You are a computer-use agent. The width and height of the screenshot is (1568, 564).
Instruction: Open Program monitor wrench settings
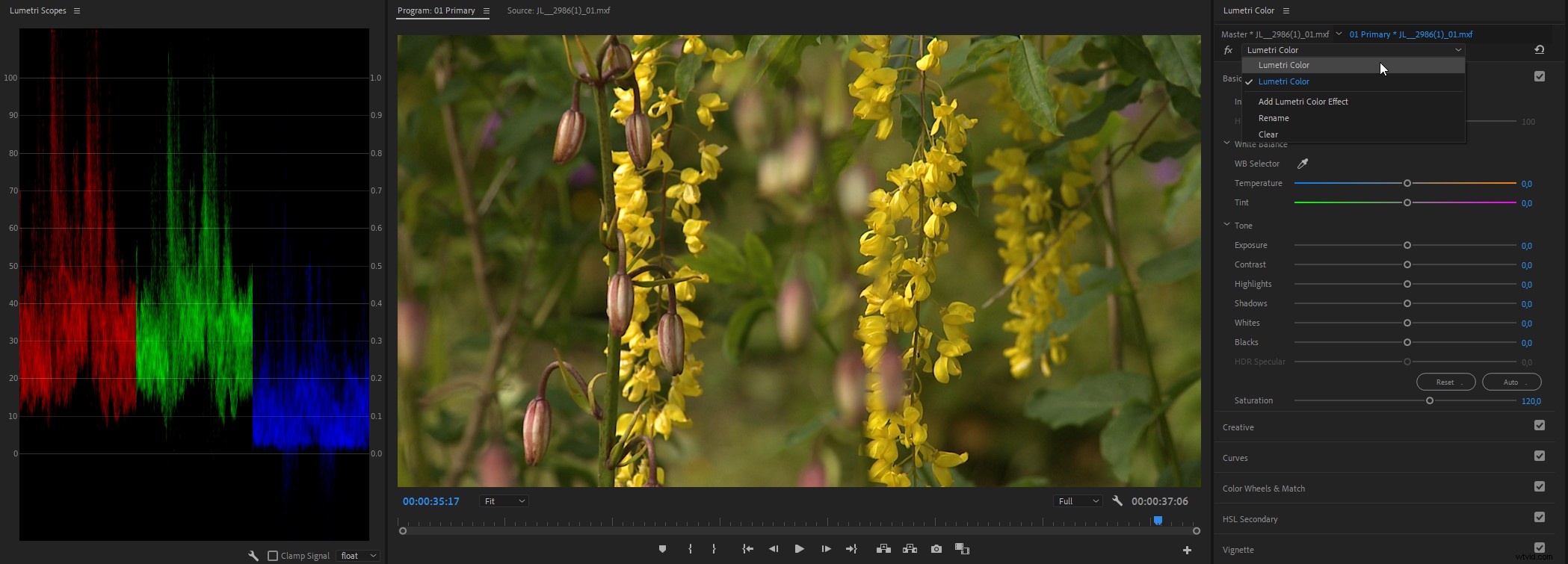coord(1117,501)
